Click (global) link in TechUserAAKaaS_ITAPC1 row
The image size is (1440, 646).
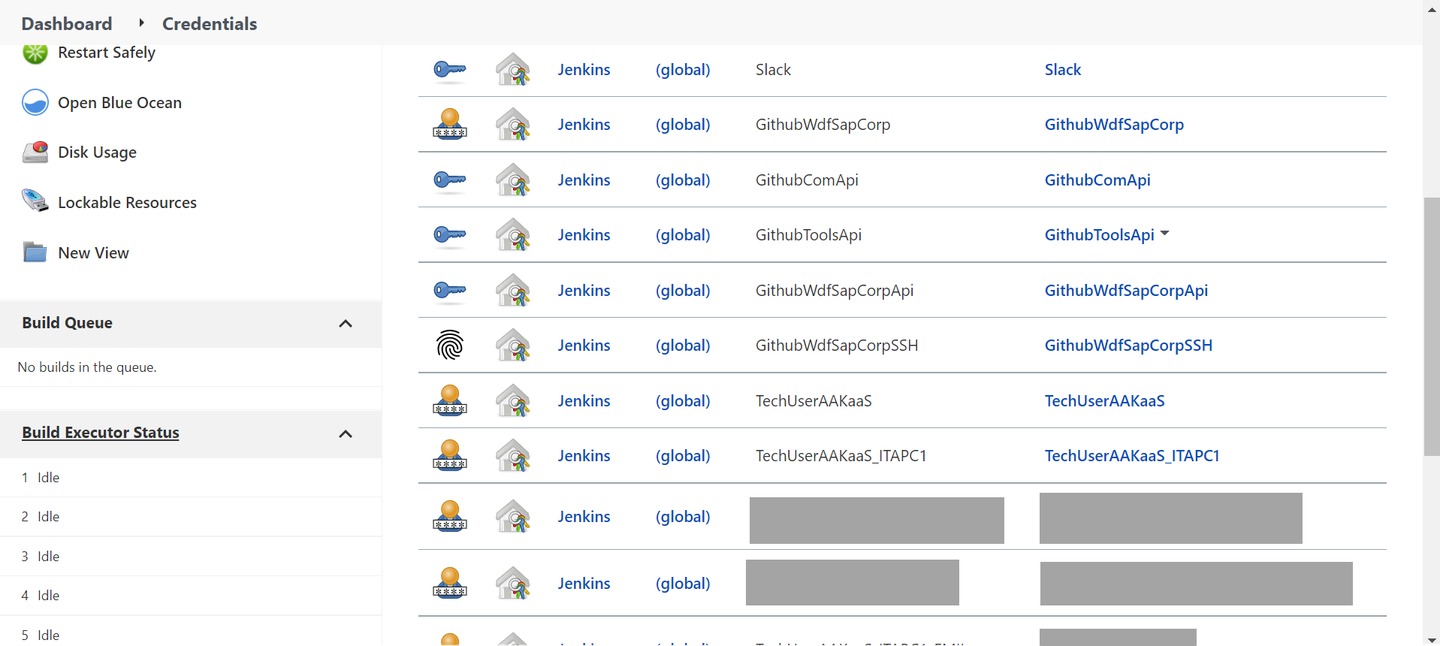pyautogui.click(x=683, y=456)
